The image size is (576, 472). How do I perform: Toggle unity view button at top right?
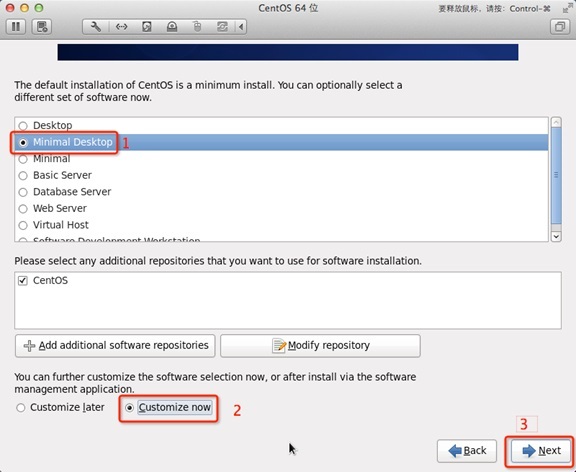(x=560, y=26)
